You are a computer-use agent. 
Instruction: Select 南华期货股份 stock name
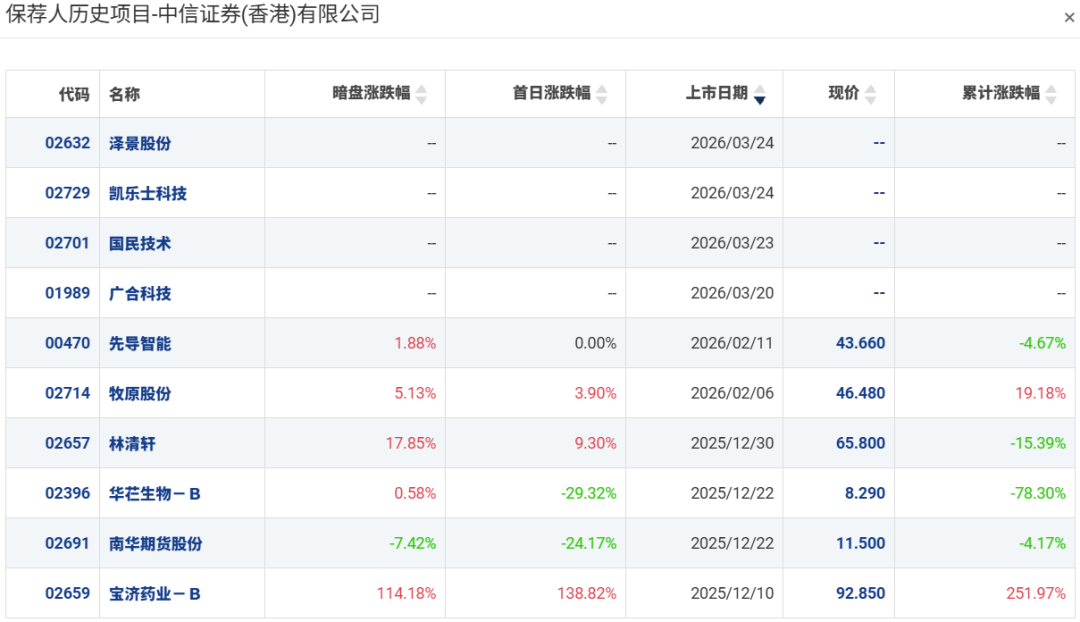[x=155, y=543]
